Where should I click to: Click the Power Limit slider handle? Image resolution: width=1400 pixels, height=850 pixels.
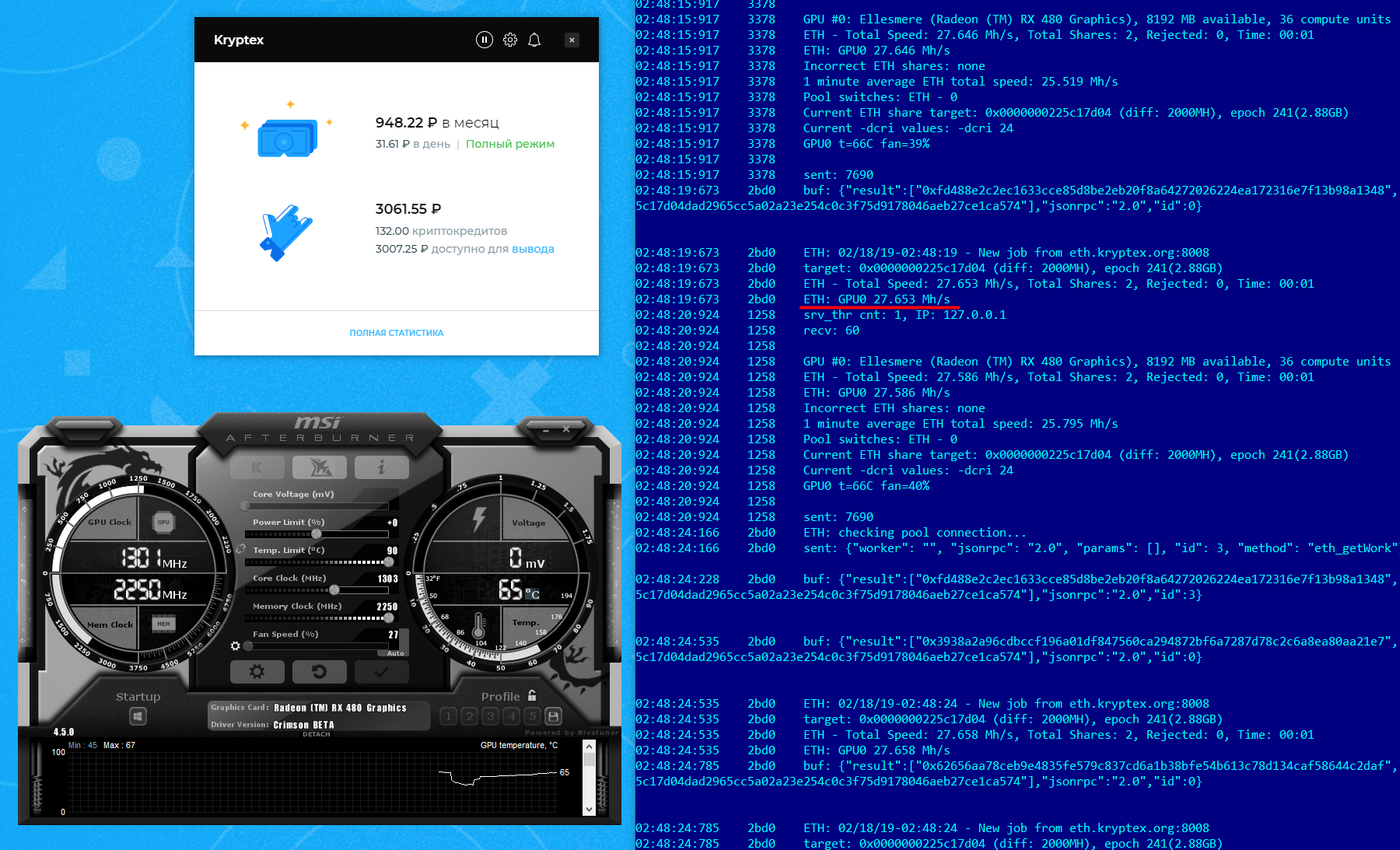[x=316, y=534]
